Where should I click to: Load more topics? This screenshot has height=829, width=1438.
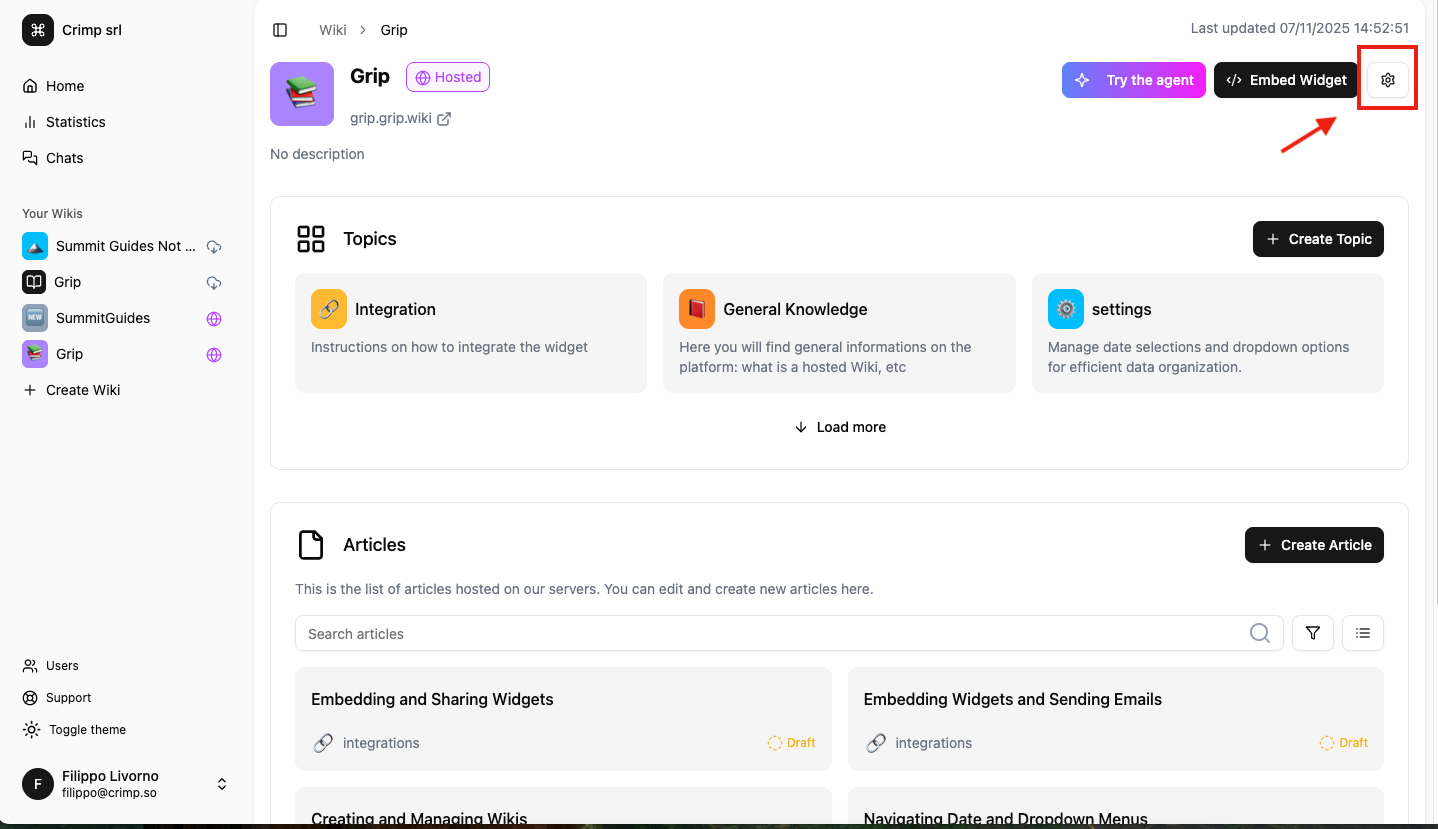pyautogui.click(x=839, y=427)
